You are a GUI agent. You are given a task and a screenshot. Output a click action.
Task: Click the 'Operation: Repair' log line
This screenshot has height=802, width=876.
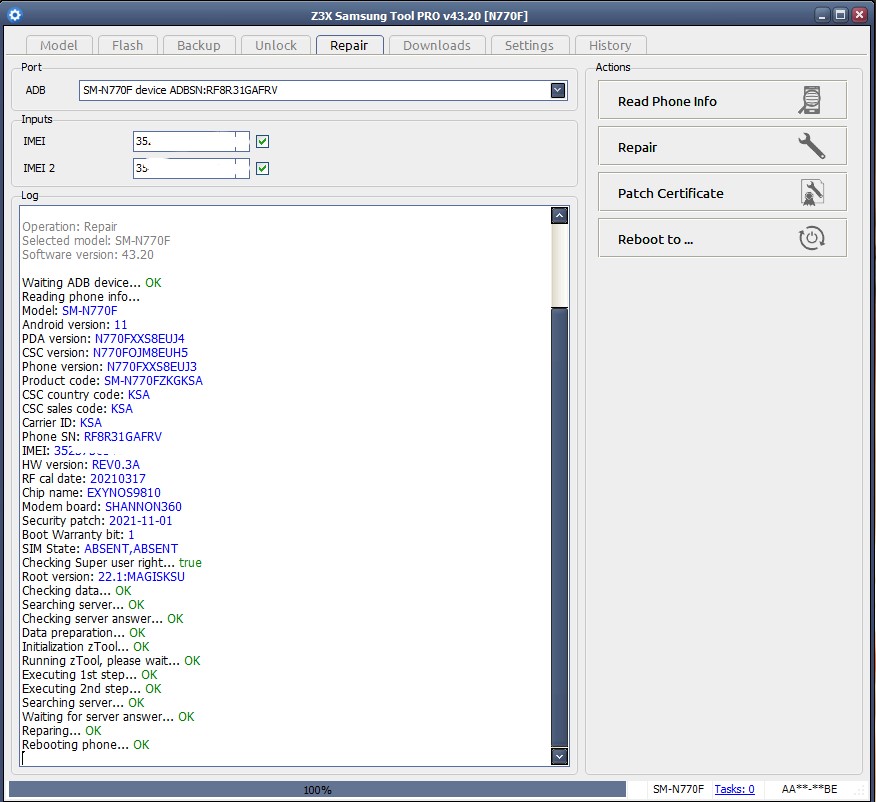coord(69,226)
